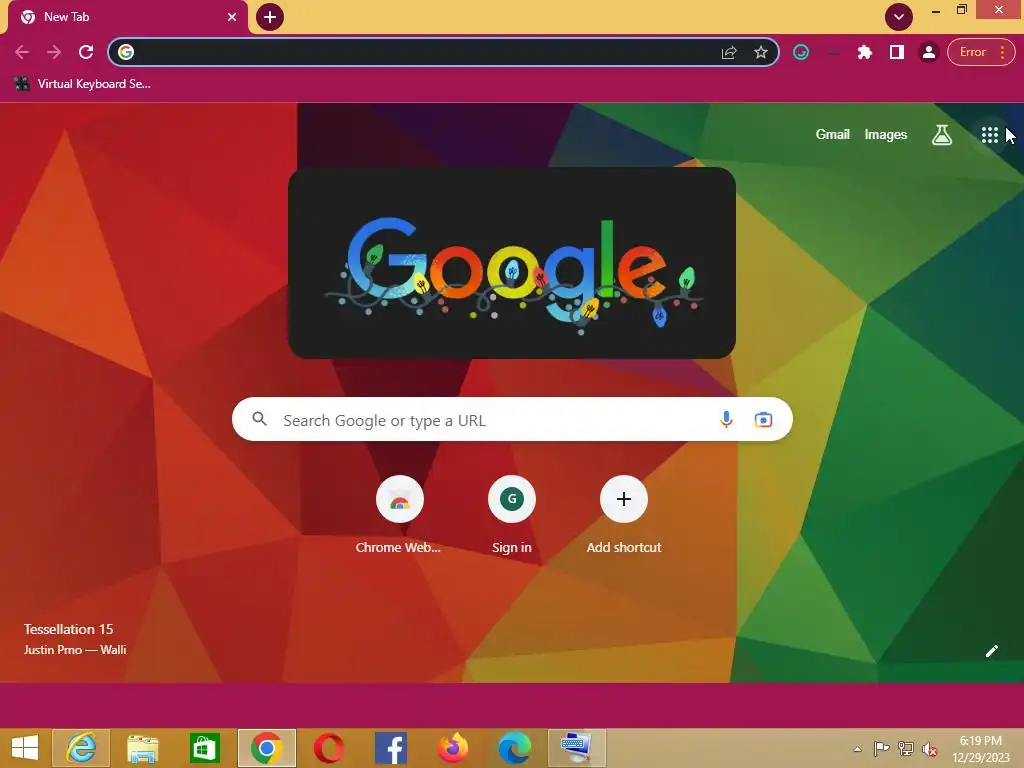Open Facebook taskbar icon
Image resolution: width=1024 pixels, height=768 pixels.
coord(391,748)
